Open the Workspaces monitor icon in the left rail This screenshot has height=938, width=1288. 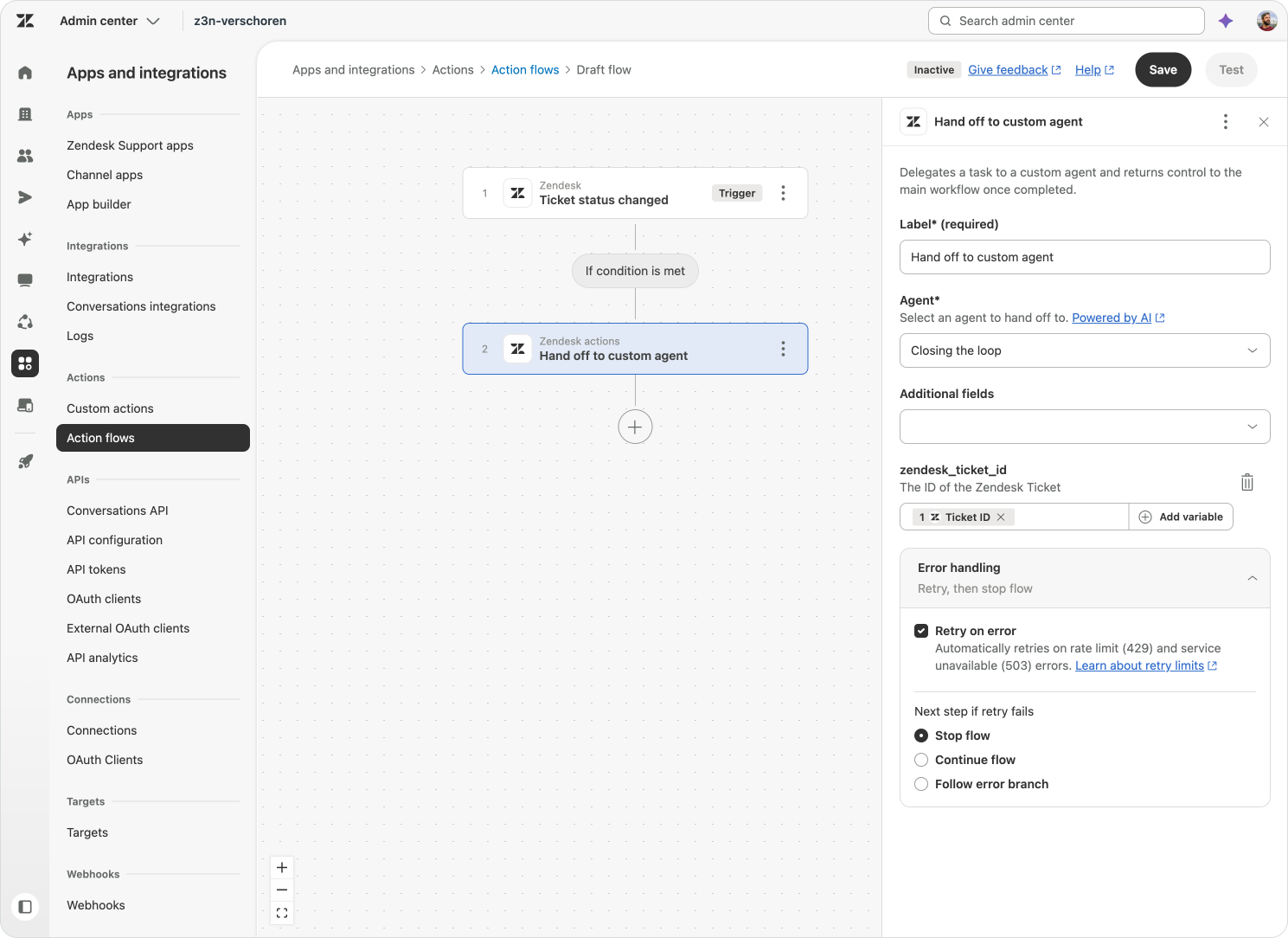click(x=25, y=280)
